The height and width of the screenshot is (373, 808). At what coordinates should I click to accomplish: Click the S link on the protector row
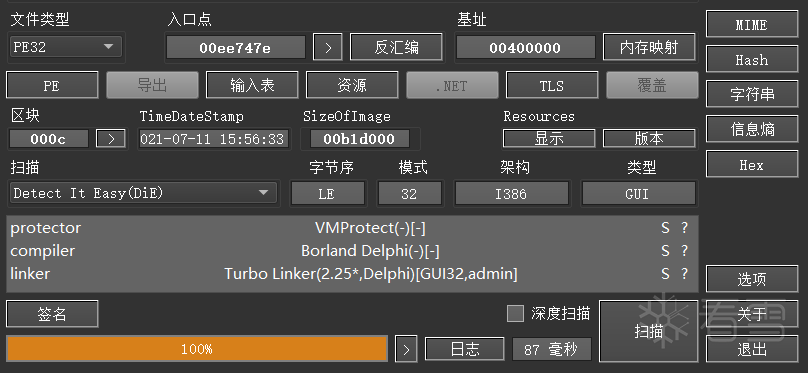click(665, 228)
